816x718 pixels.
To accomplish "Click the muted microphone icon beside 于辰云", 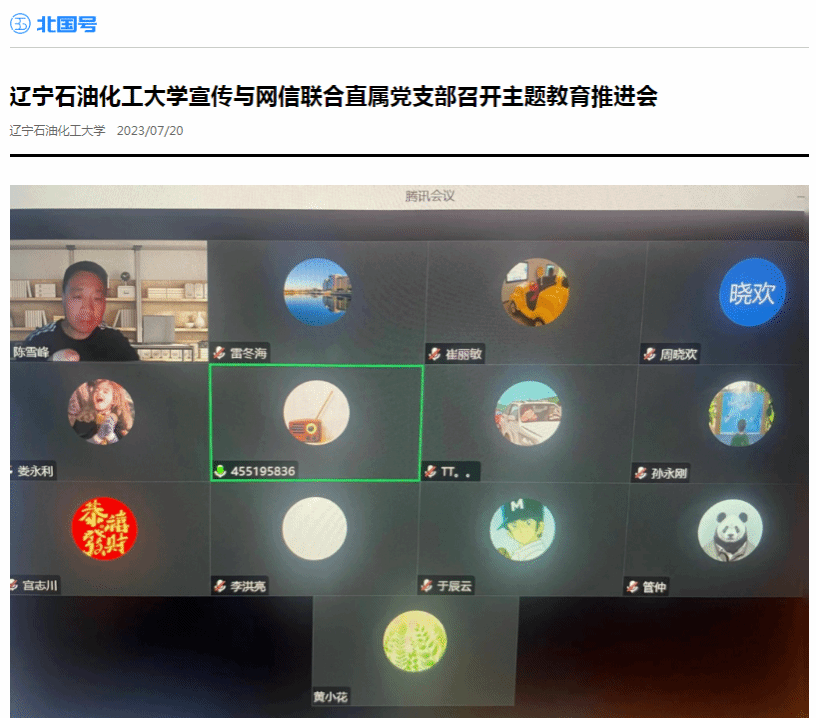I will point(428,586).
